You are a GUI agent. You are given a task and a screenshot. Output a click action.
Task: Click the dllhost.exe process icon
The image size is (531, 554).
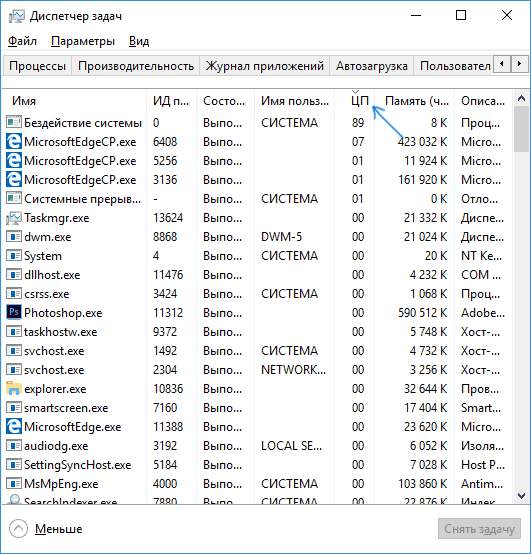(x=14, y=275)
